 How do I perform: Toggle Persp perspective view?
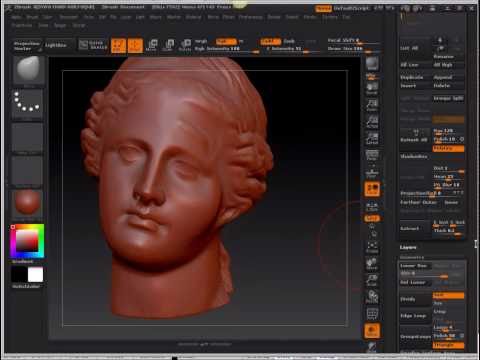372,155
